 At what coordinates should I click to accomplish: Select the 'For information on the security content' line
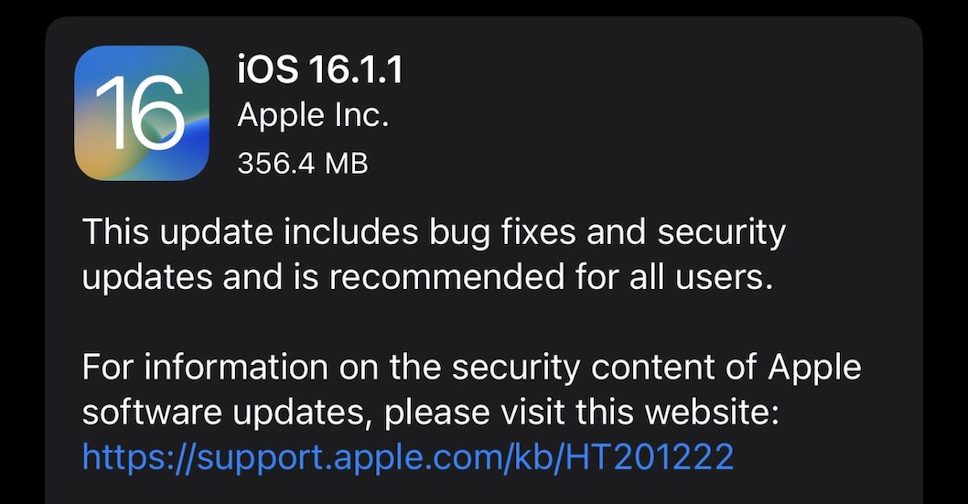click(x=472, y=368)
